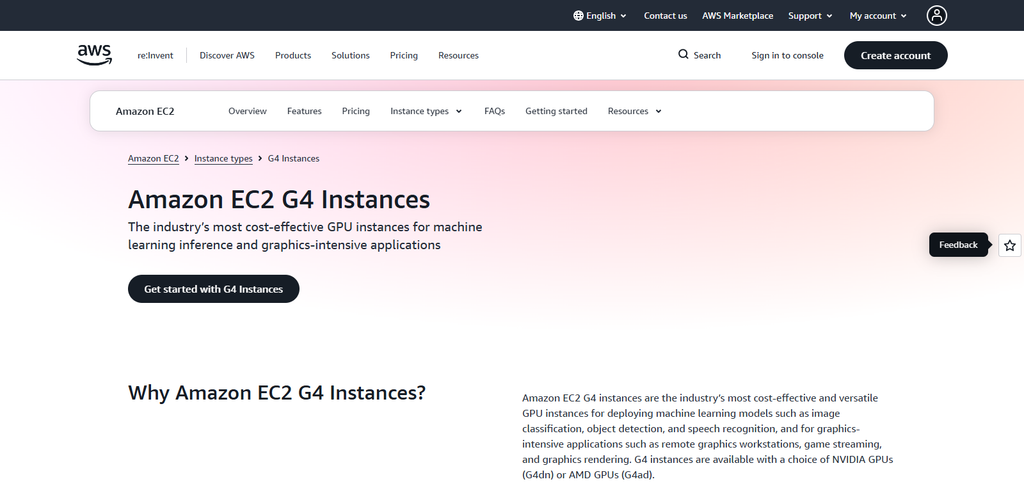1024x490 pixels.
Task: Click Contact us link
Action: click(665, 16)
